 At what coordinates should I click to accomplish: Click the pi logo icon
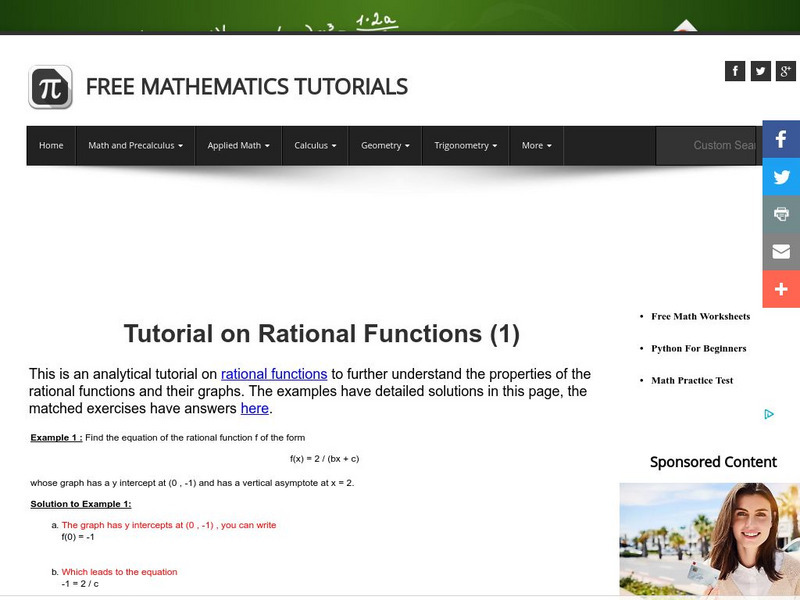pyautogui.click(x=50, y=87)
